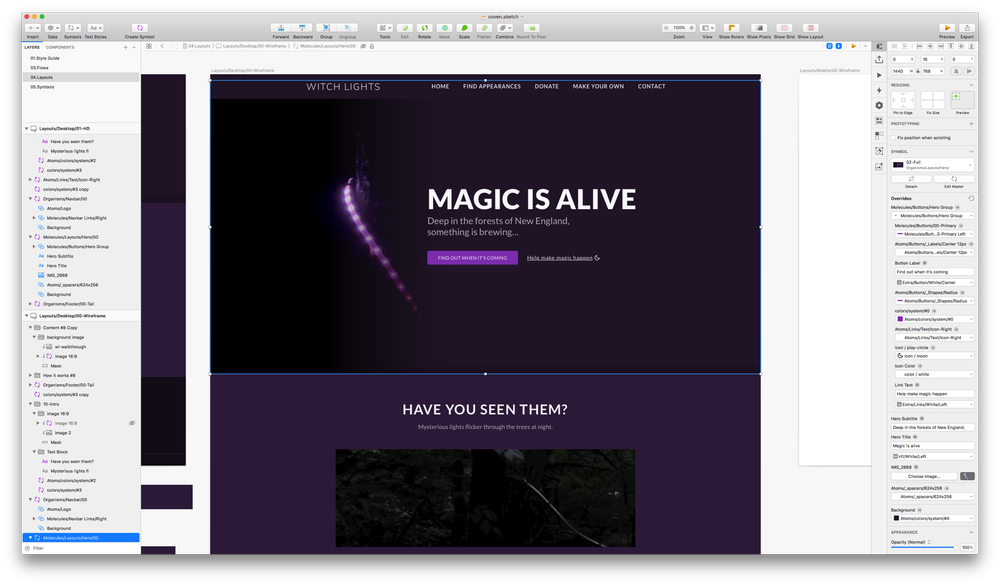Select the Fix Size resizing control
1000x585 pixels.
tap(932, 101)
